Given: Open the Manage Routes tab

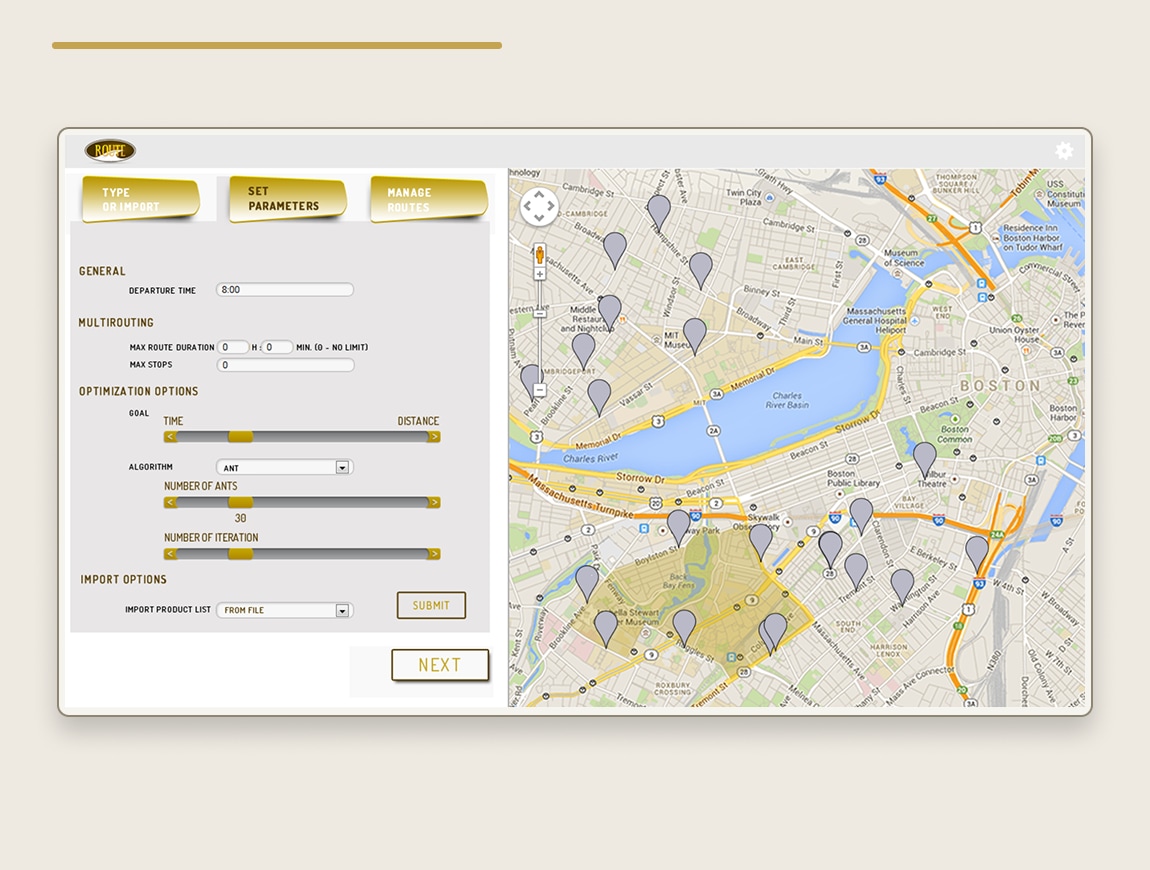Looking at the screenshot, I should (x=429, y=199).
